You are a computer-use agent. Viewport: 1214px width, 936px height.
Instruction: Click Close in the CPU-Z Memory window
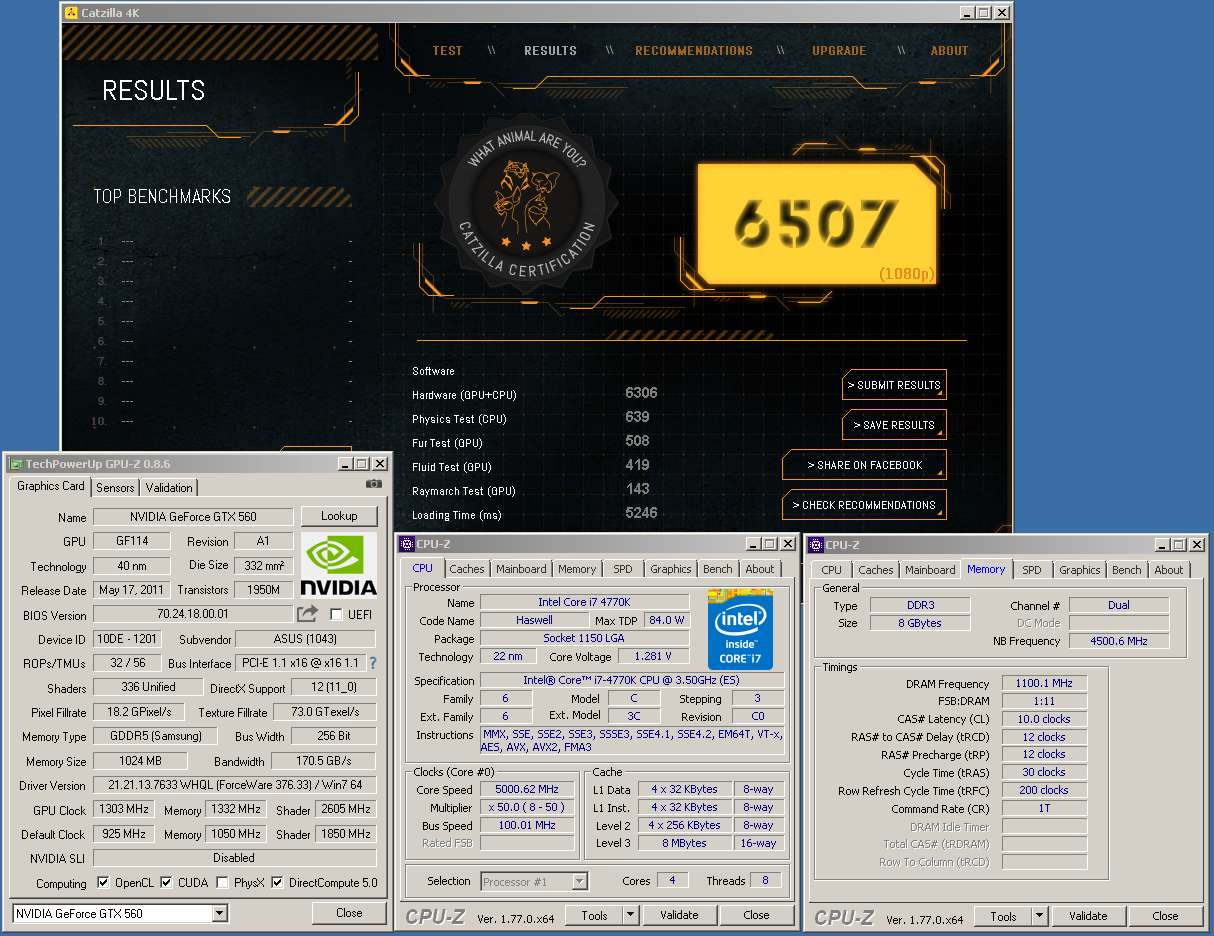tap(1165, 916)
